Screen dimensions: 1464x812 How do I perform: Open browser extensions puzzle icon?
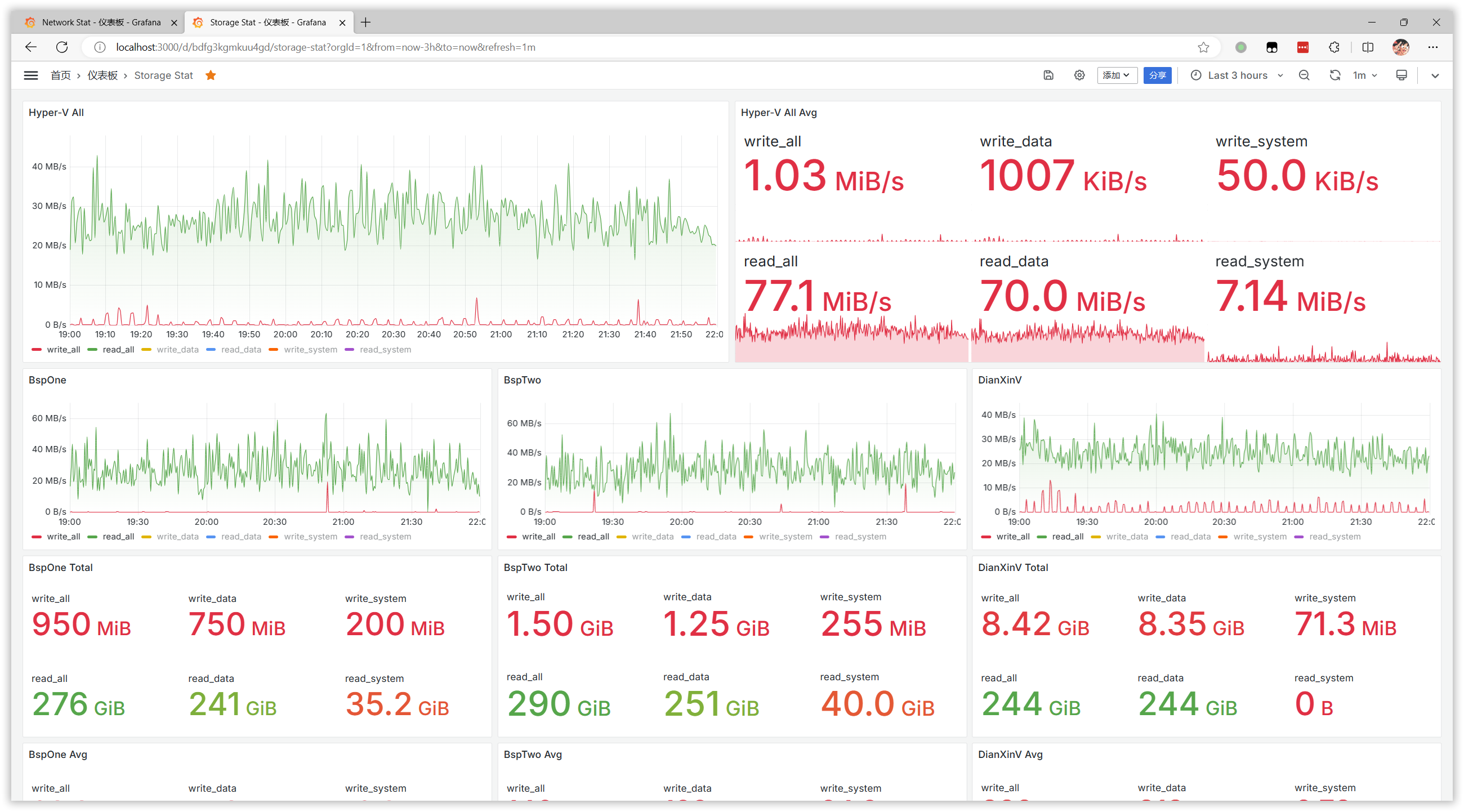pos(1334,47)
